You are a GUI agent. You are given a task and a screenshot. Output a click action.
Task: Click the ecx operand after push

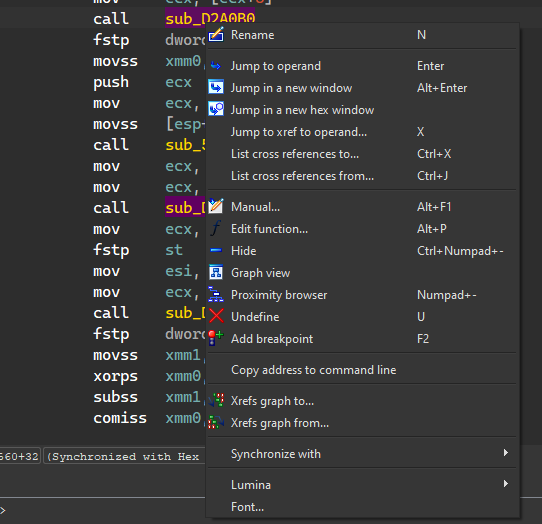[178, 82]
